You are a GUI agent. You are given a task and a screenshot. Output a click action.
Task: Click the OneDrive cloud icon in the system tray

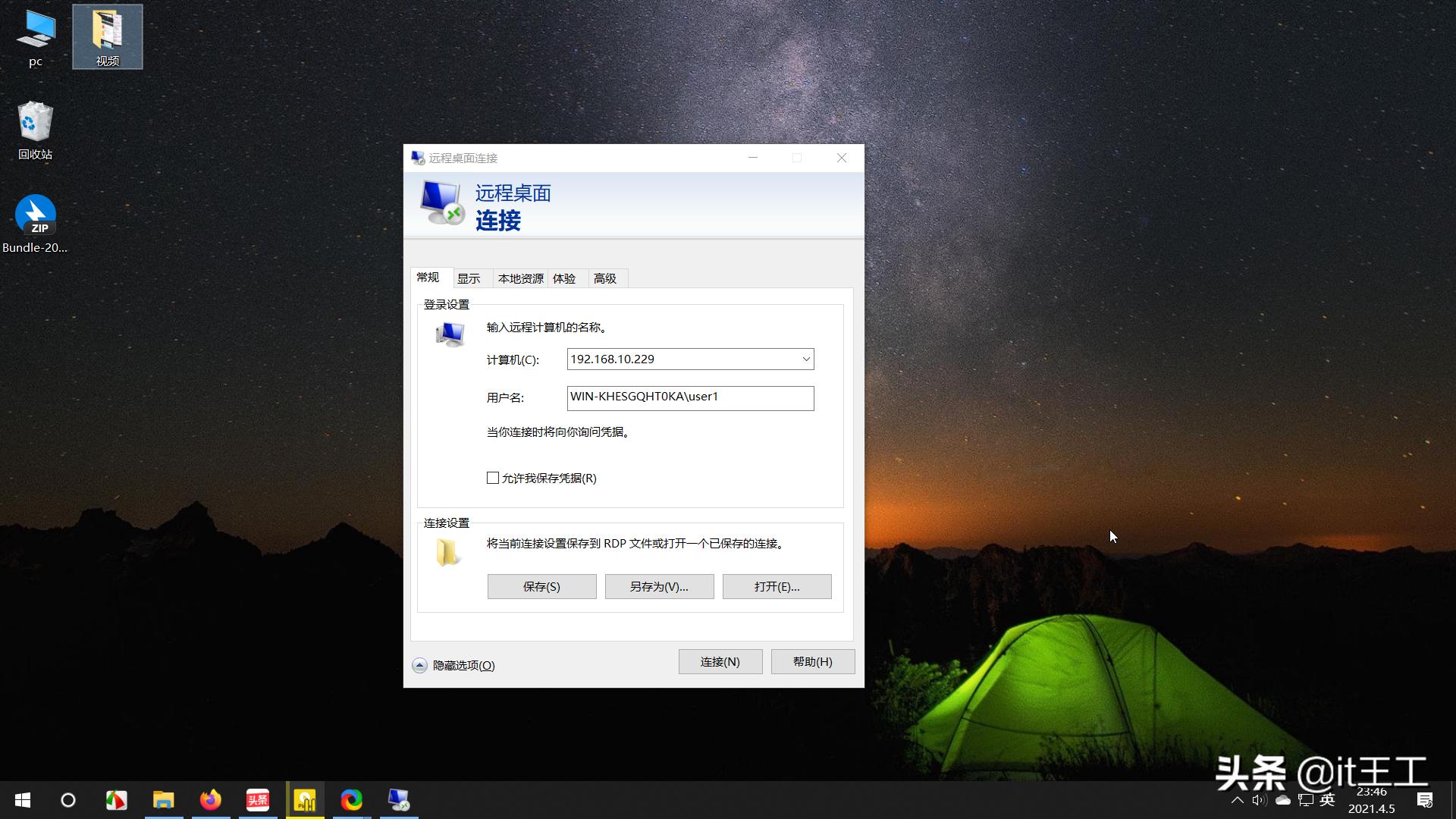[1282, 799]
